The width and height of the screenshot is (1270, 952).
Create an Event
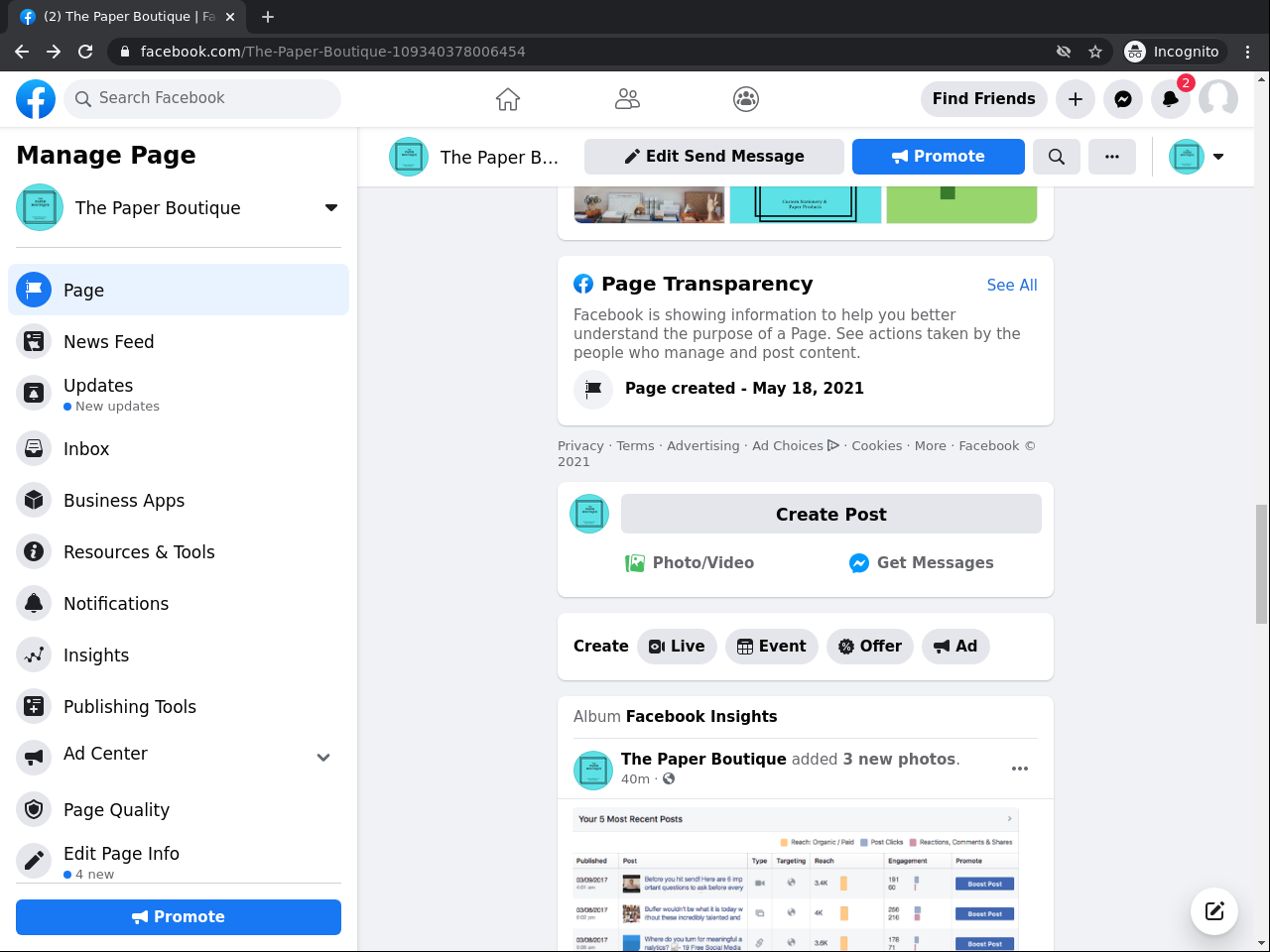pos(772,647)
